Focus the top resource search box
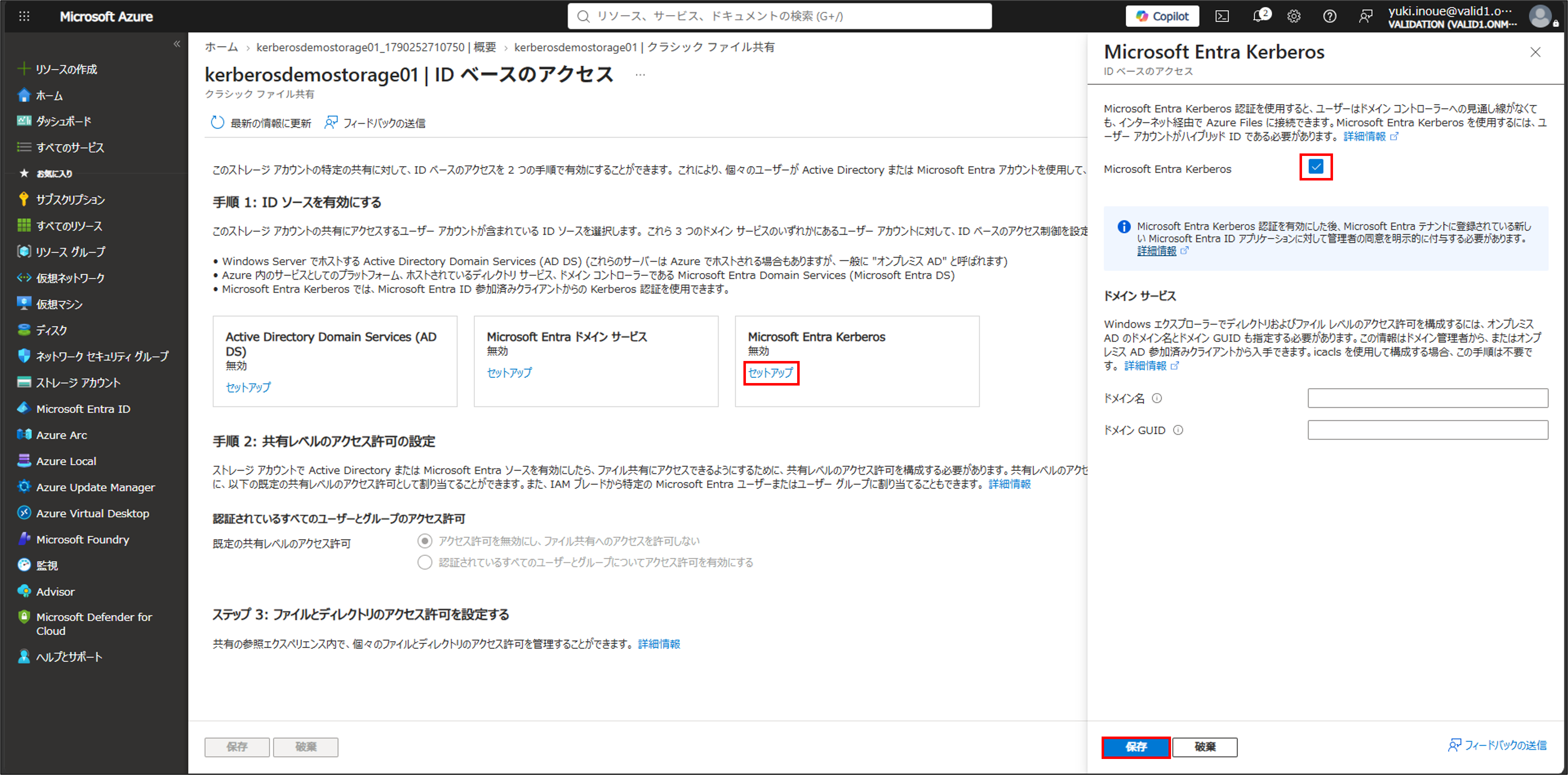This screenshot has height=775, width=1568. coord(780,16)
